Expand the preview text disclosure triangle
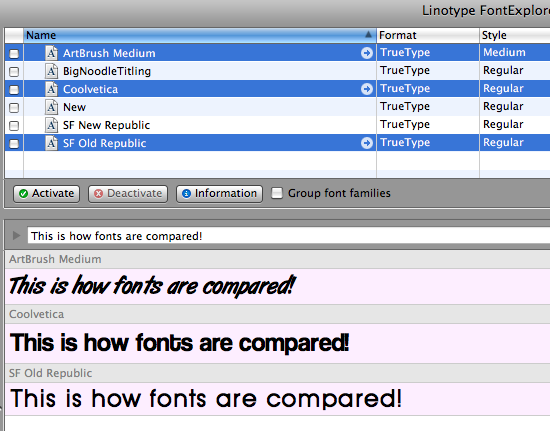 pyautogui.click(x=16, y=235)
